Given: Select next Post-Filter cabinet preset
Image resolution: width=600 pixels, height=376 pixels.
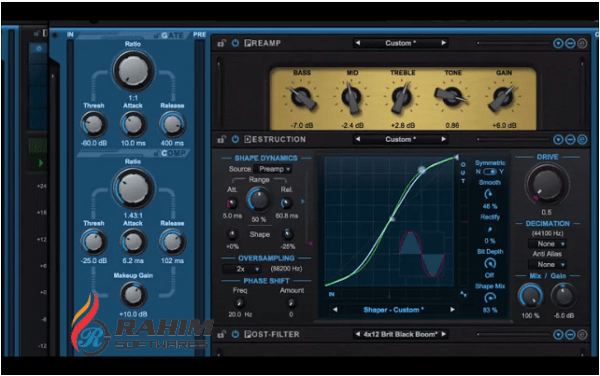Looking at the screenshot, I should 443,334.
